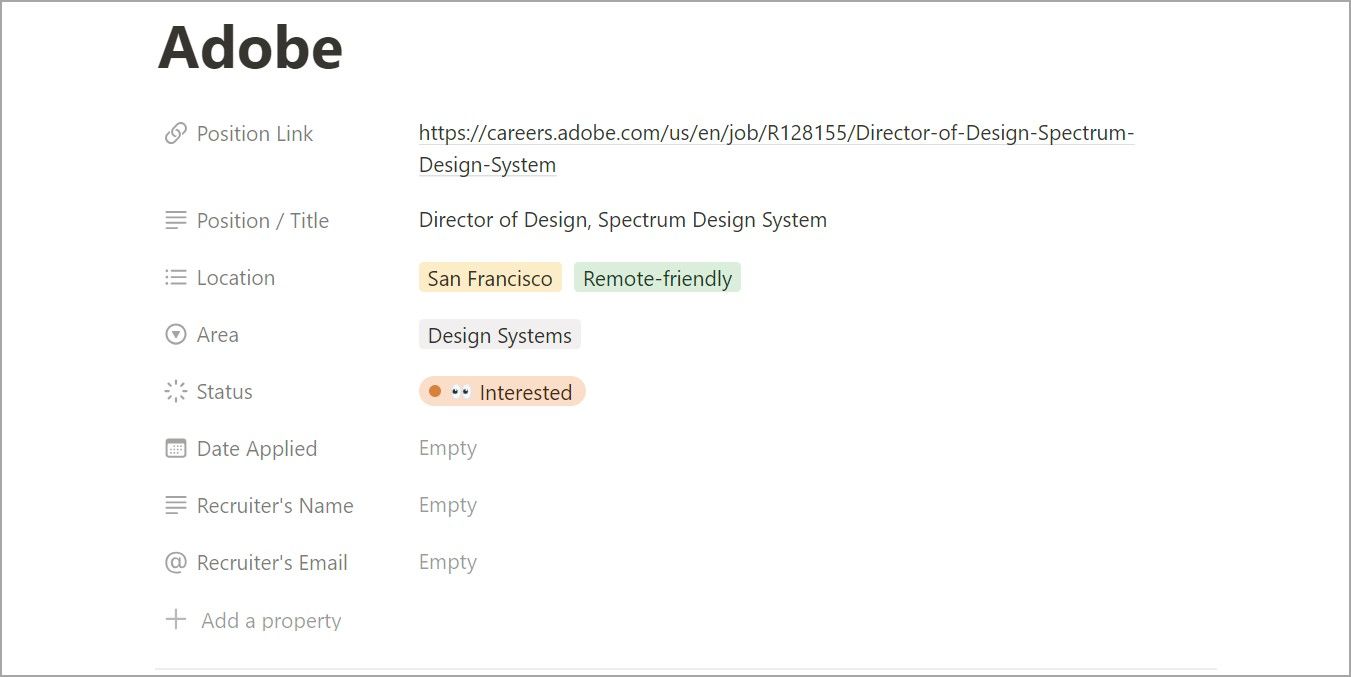Open the Area value showing Design Systems
The width and height of the screenshot is (1351, 677).
click(x=499, y=334)
